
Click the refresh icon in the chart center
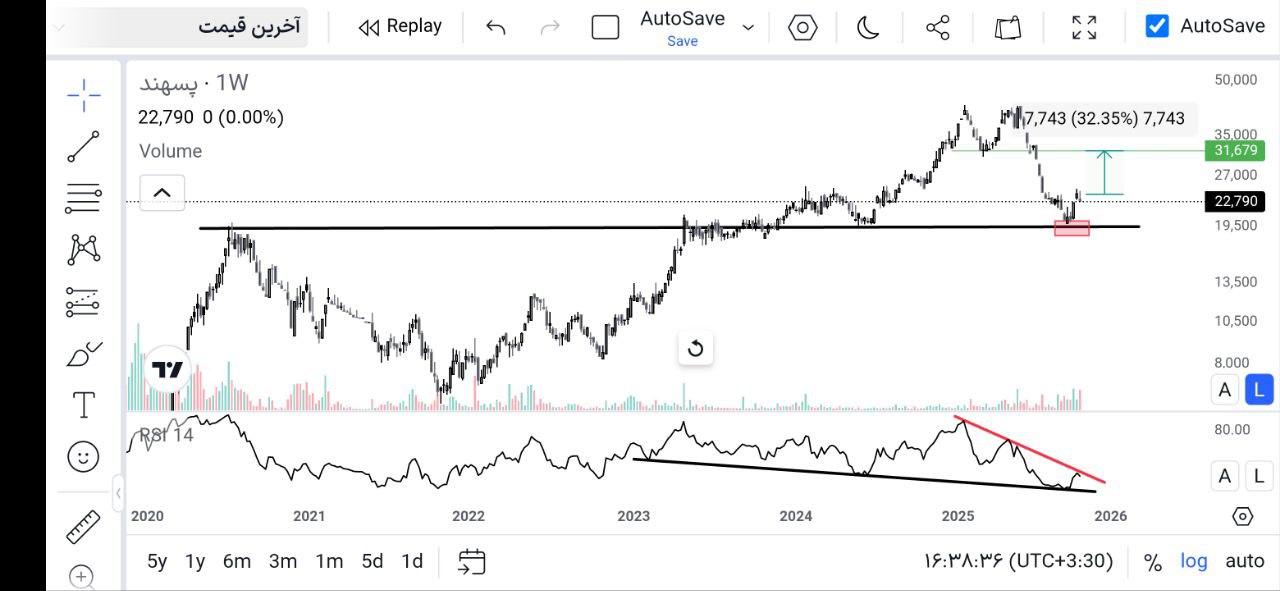[x=696, y=348]
